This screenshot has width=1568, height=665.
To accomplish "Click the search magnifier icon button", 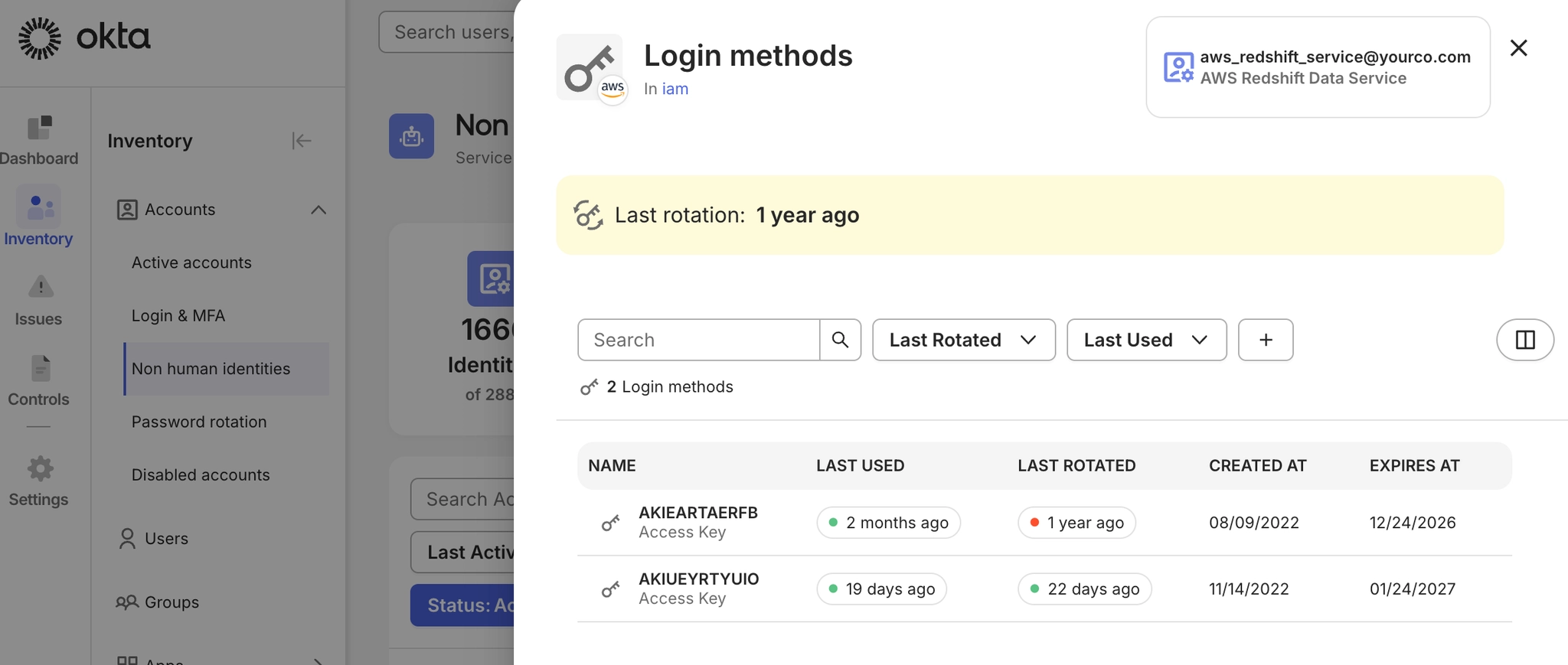I will (840, 340).
